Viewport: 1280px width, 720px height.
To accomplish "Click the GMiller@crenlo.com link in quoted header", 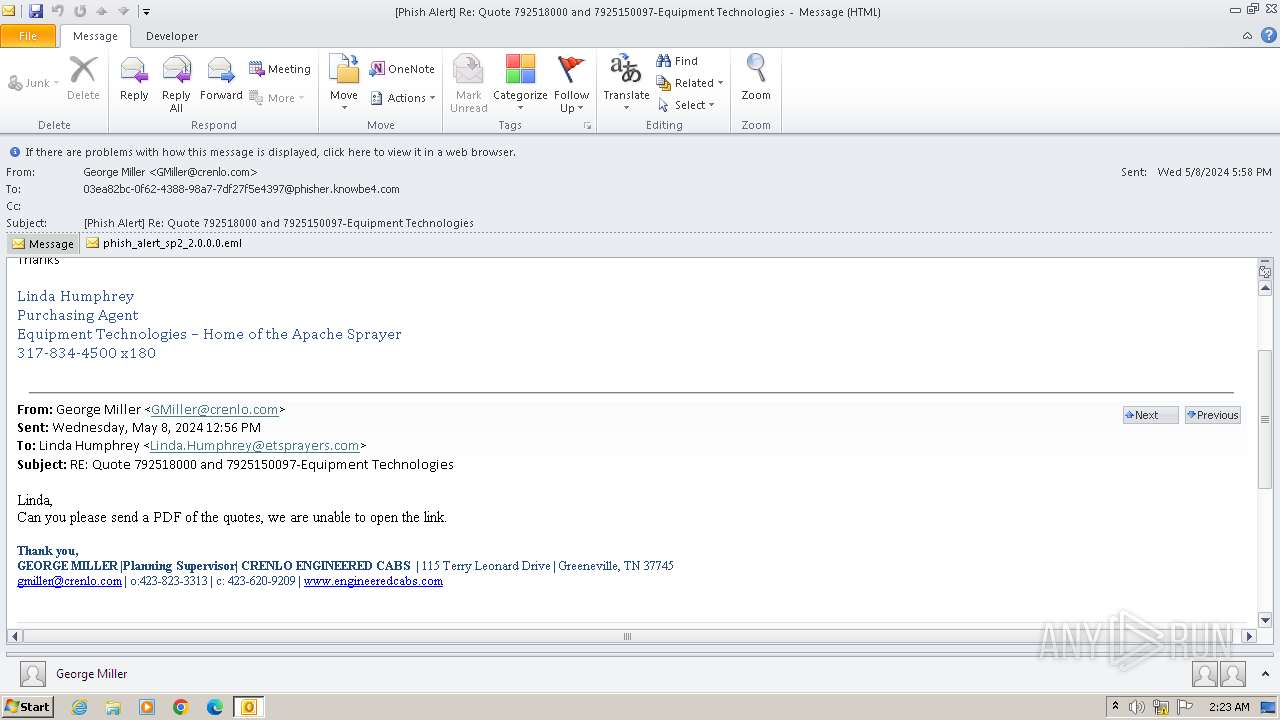I will tap(215, 409).
